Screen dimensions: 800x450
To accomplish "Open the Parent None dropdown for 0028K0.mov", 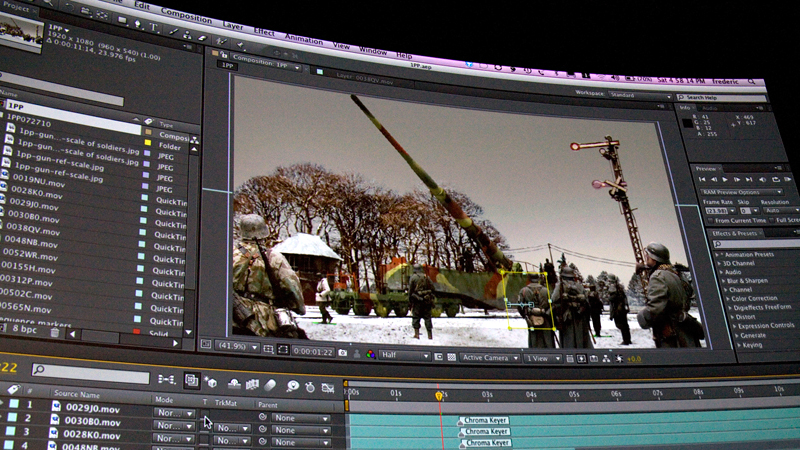I will click(300, 442).
